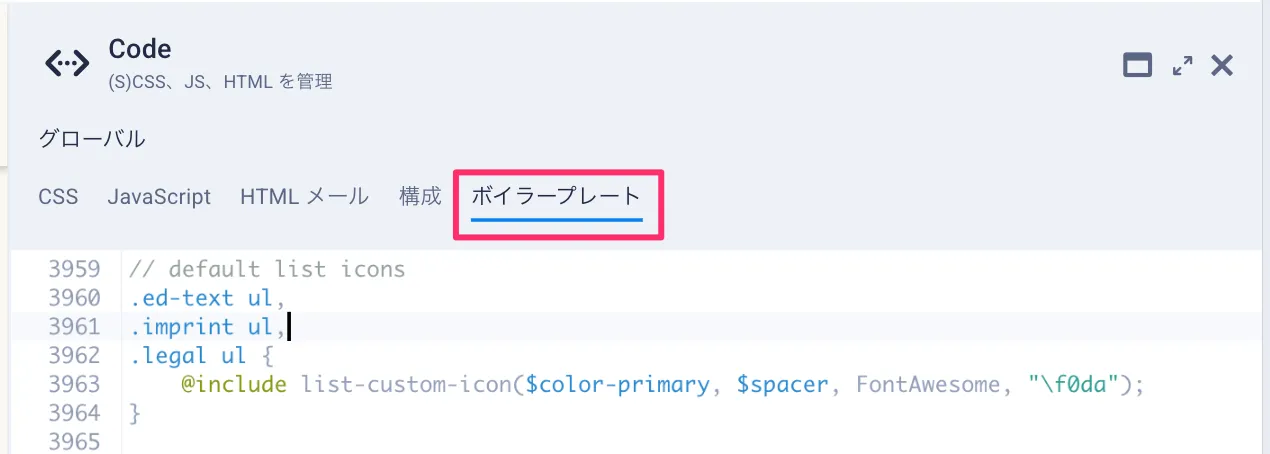The image size is (1270, 454).
Task: Click line number 3963 in gutter
Action: 74,384
